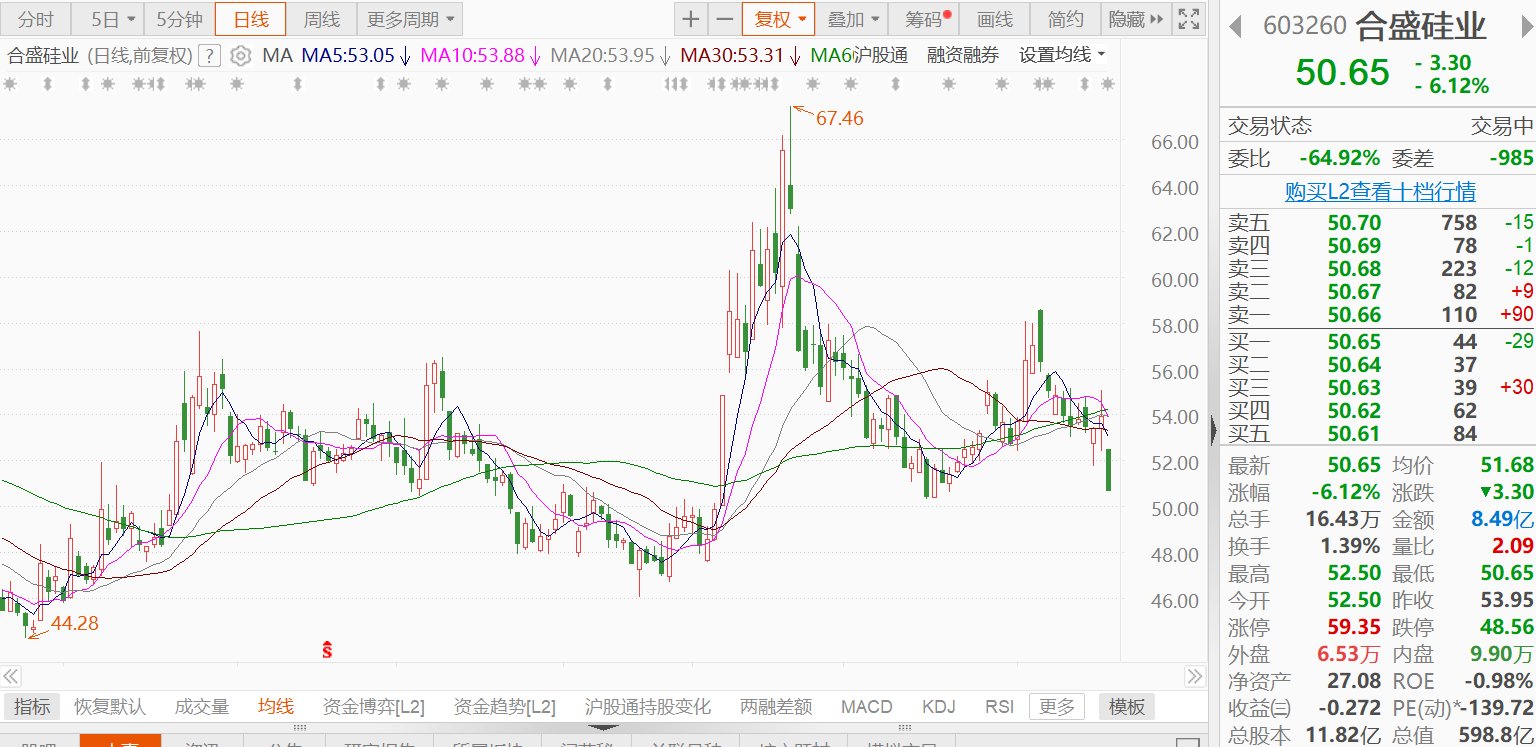Image resolution: width=1536 pixels, height=747 pixels.
Task: Click the 恢复默认 button
Action: point(110,707)
